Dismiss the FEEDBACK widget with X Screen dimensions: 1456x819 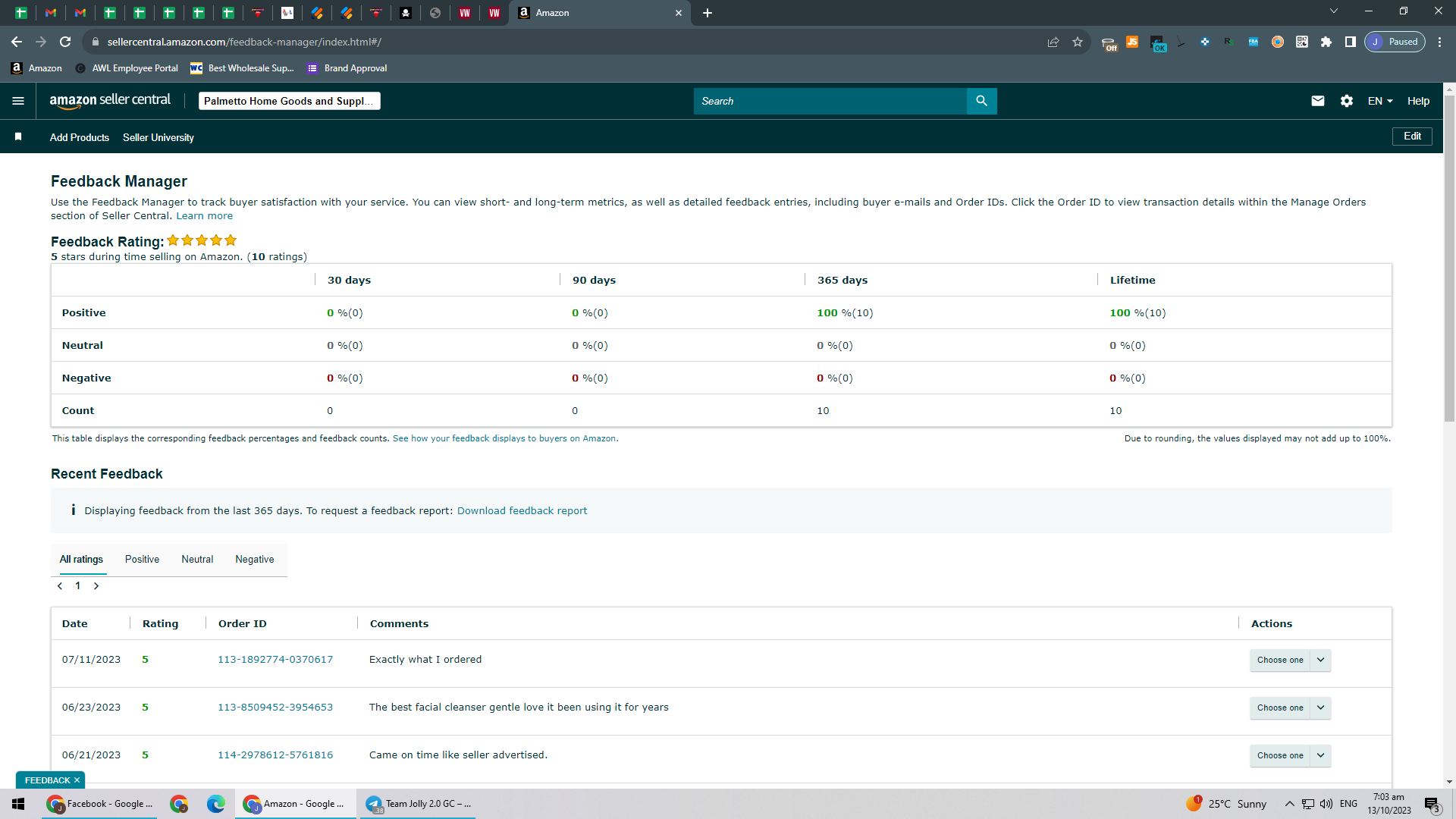(77, 780)
